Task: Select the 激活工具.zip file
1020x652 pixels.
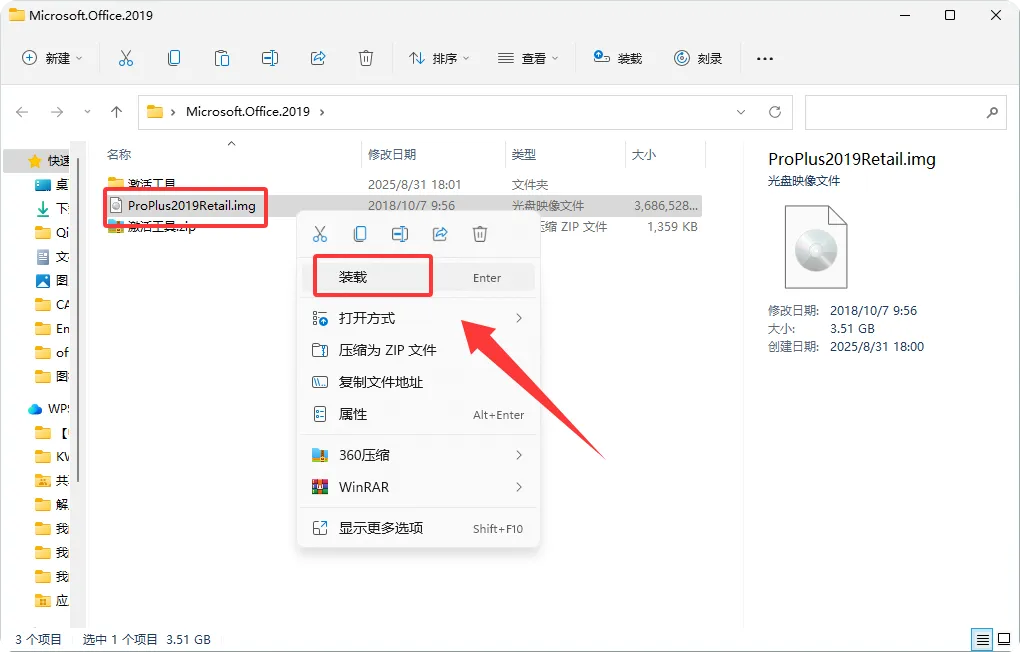Action: pos(161,226)
